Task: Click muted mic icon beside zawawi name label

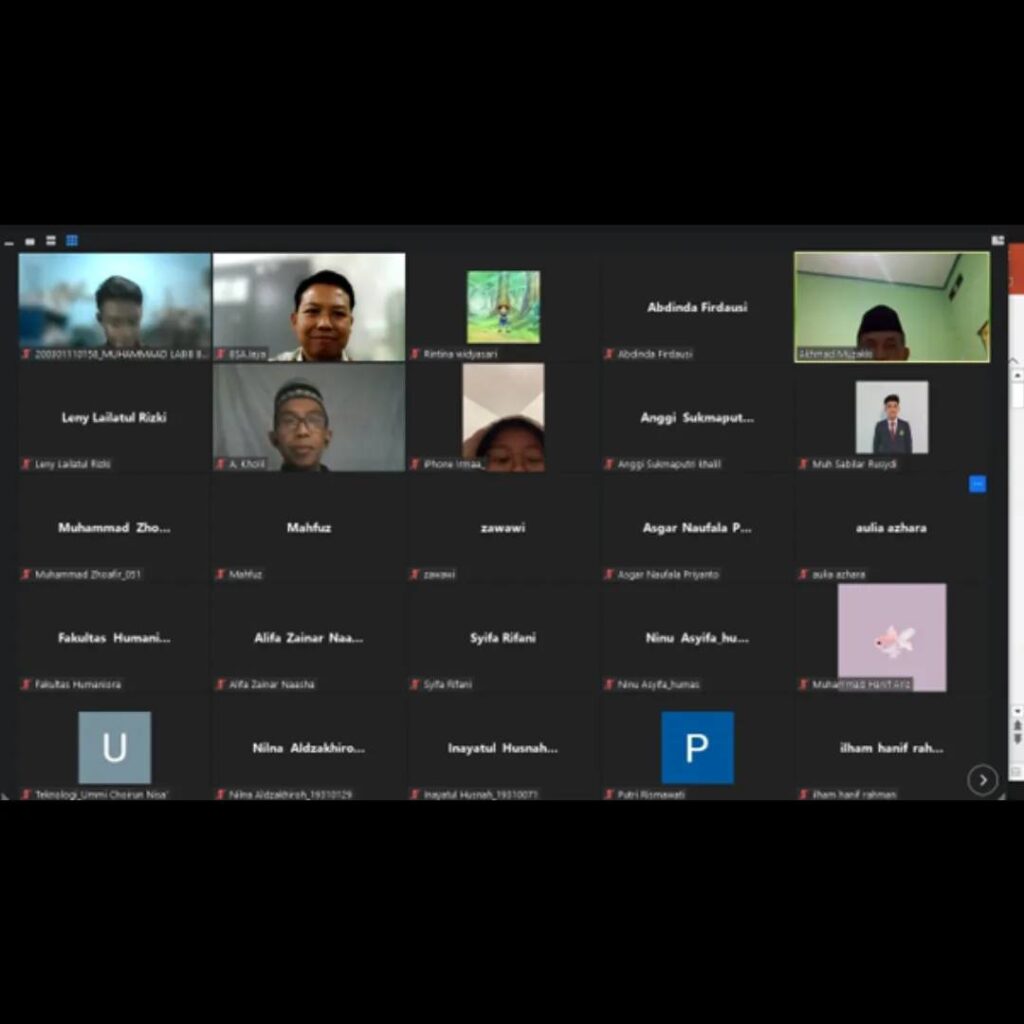Action: 415,574
